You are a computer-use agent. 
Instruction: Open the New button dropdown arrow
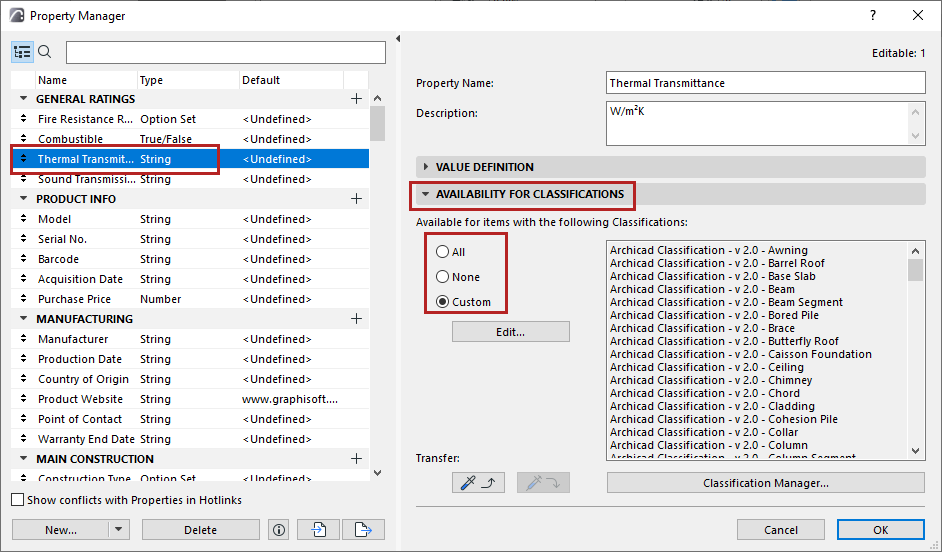[x=118, y=530]
